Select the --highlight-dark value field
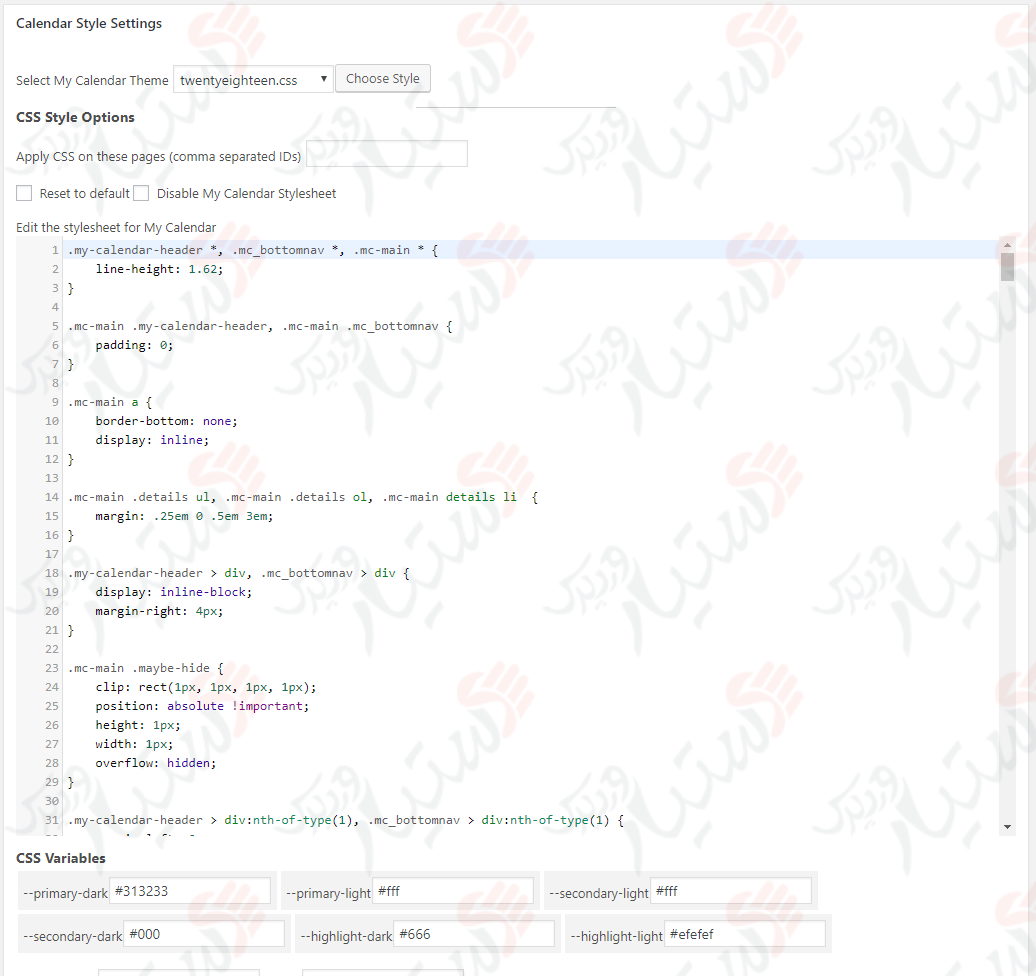Screen dimensions: 1036x976 pos(474,934)
